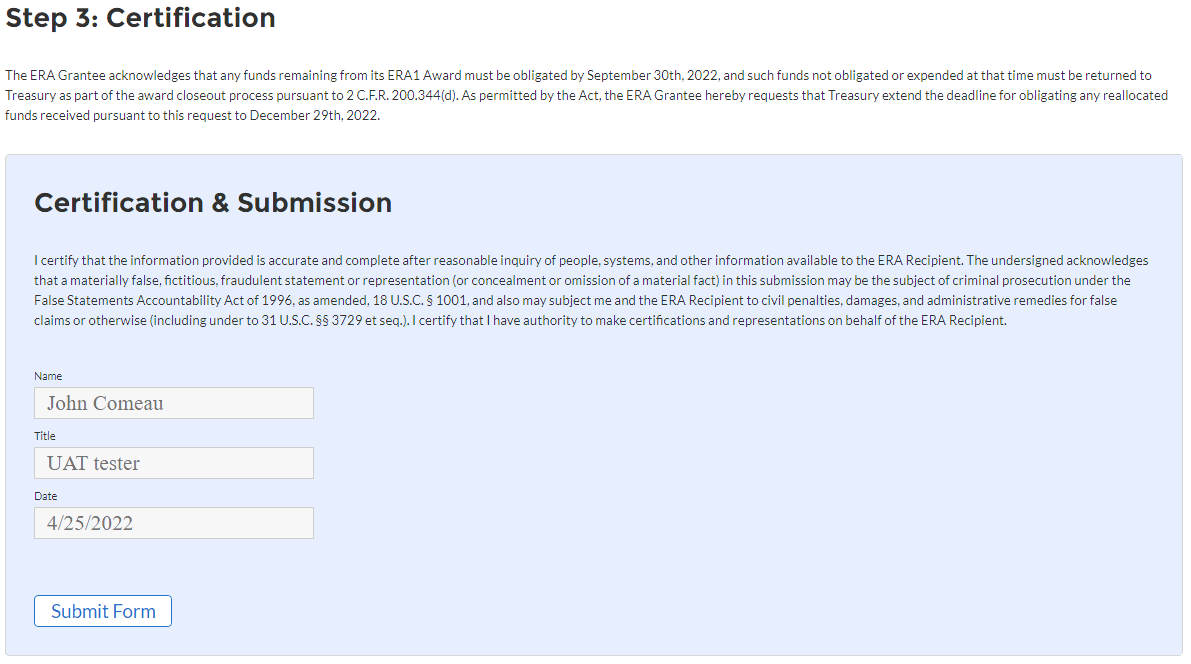
Task: Click the Title label above second field
Action: [x=45, y=436]
